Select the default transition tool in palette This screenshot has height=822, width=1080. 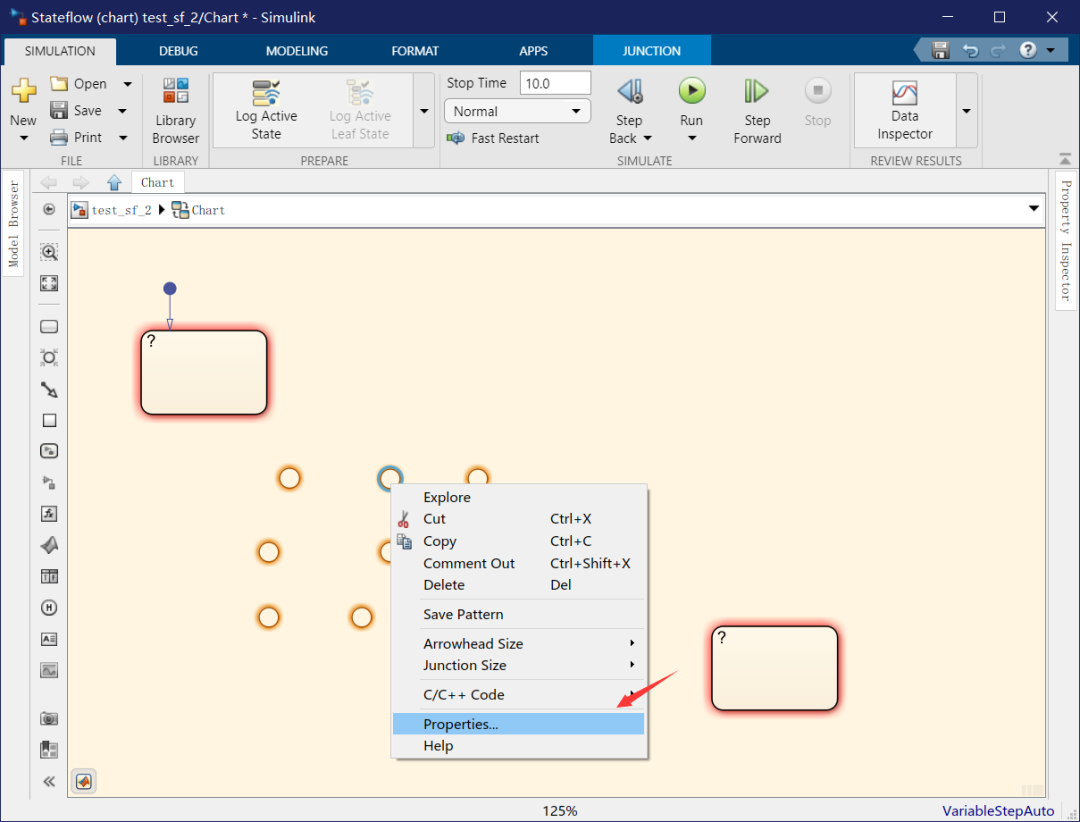49,390
